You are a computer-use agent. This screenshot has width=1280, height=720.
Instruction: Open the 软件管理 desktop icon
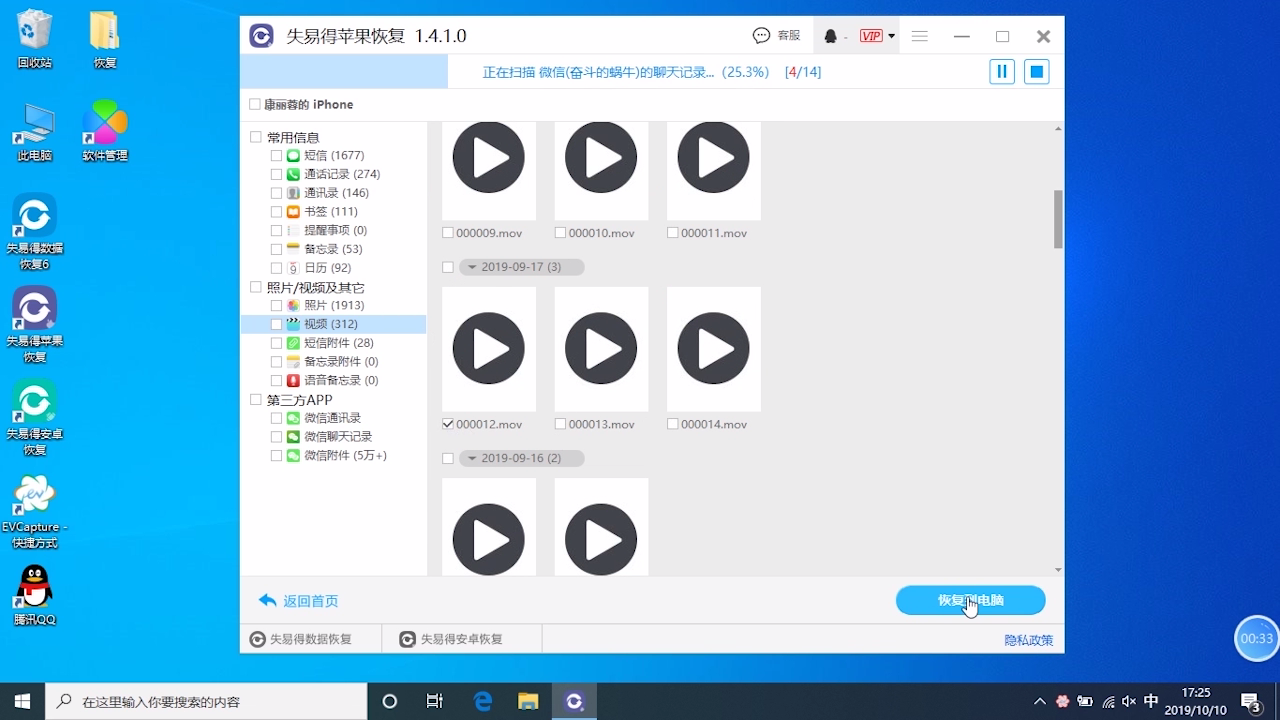(x=105, y=131)
